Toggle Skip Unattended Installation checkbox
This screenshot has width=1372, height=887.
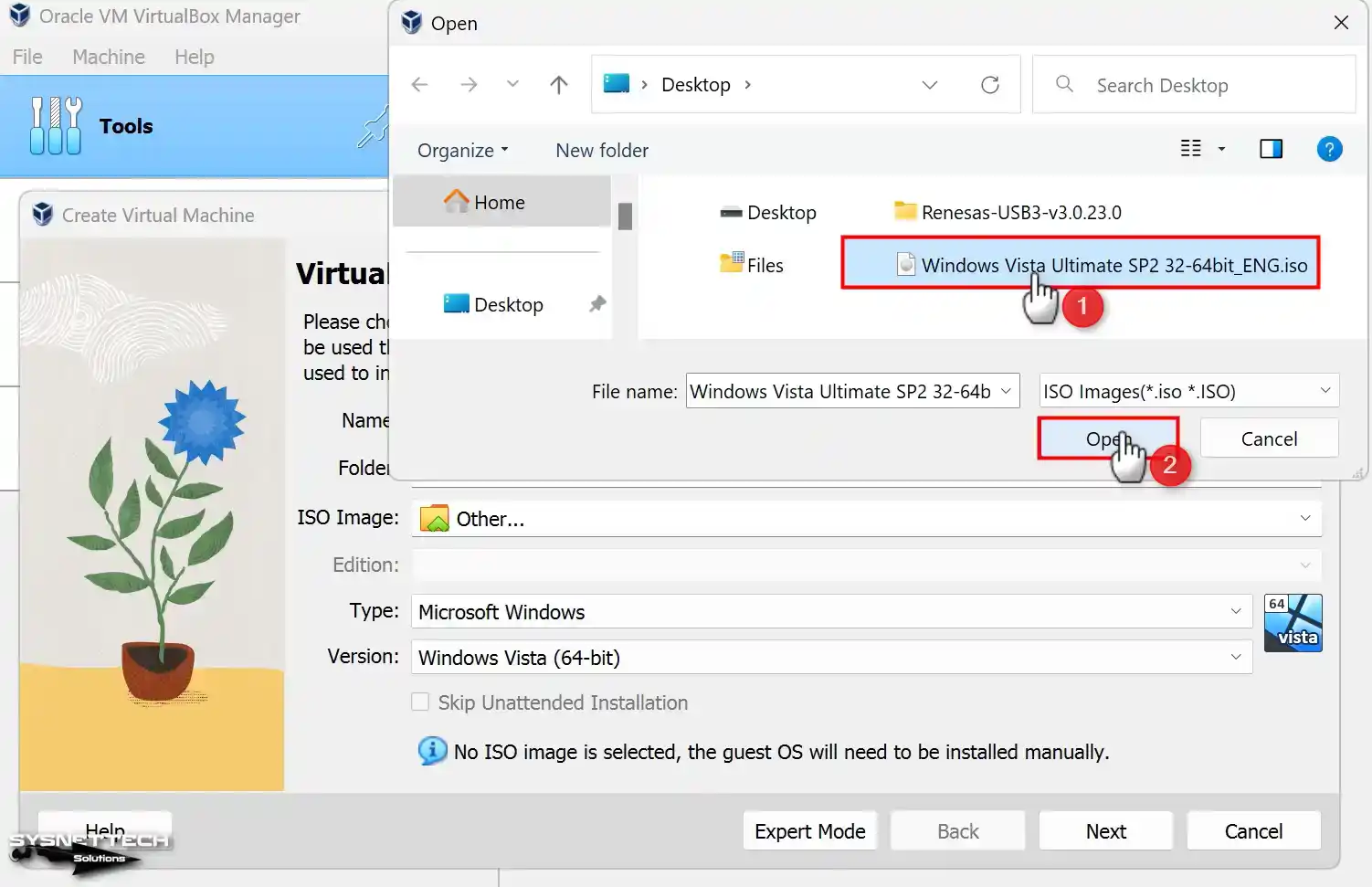tap(420, 702)
